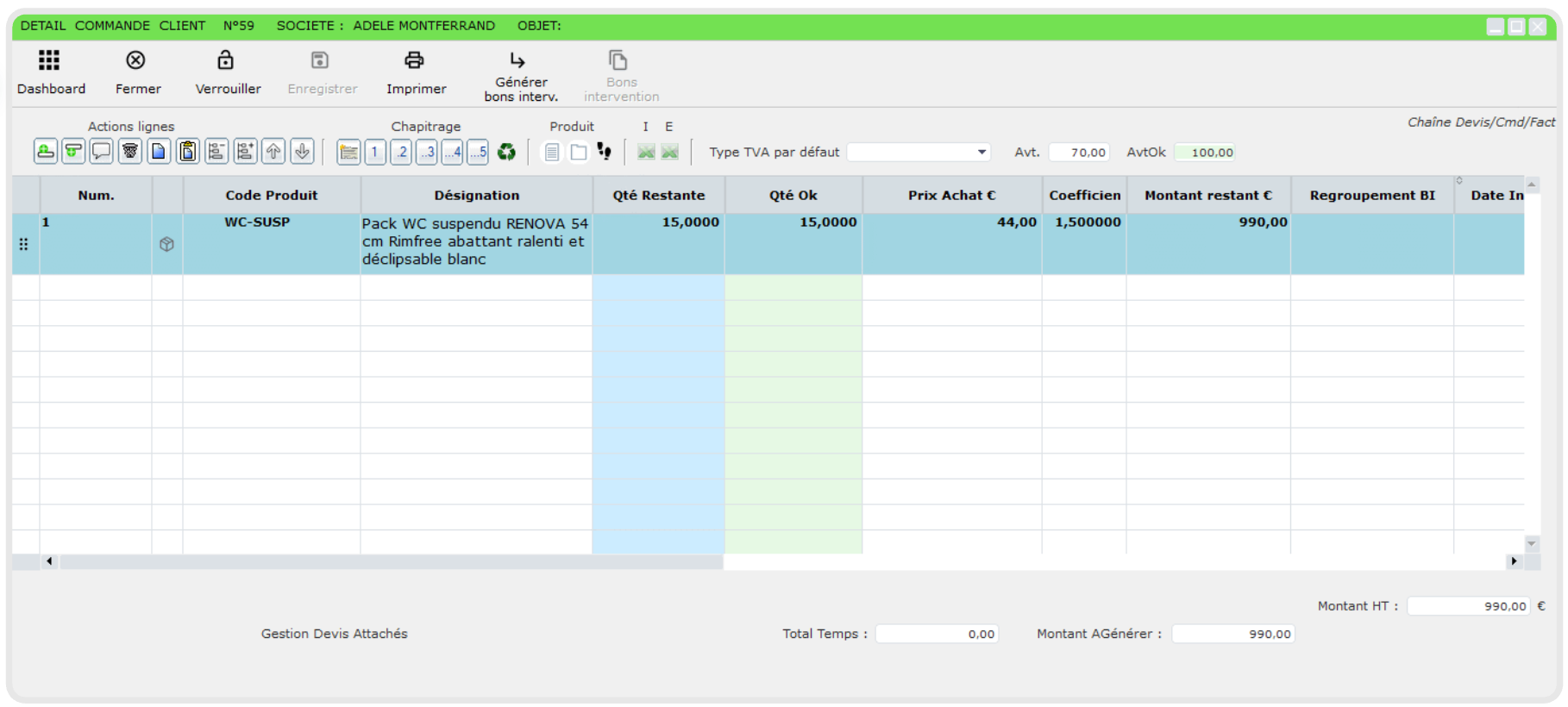Open the Dashboard grid icon

point(49,60)
